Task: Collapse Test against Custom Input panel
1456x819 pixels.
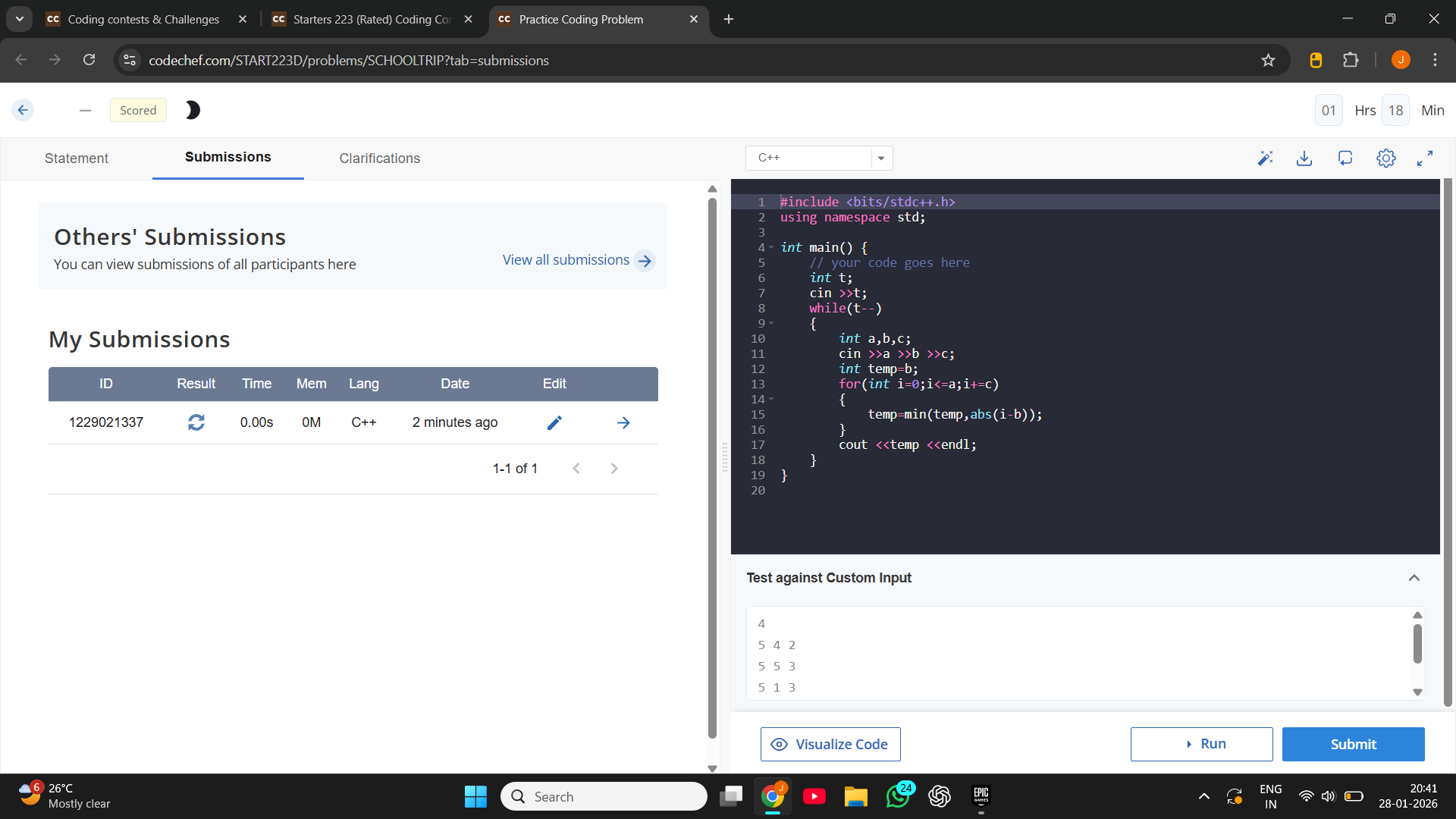Action: coord(1414,578)
